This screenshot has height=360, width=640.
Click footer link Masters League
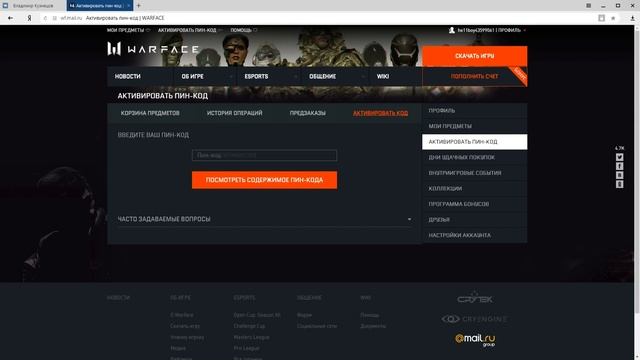(x=251, y=337)
